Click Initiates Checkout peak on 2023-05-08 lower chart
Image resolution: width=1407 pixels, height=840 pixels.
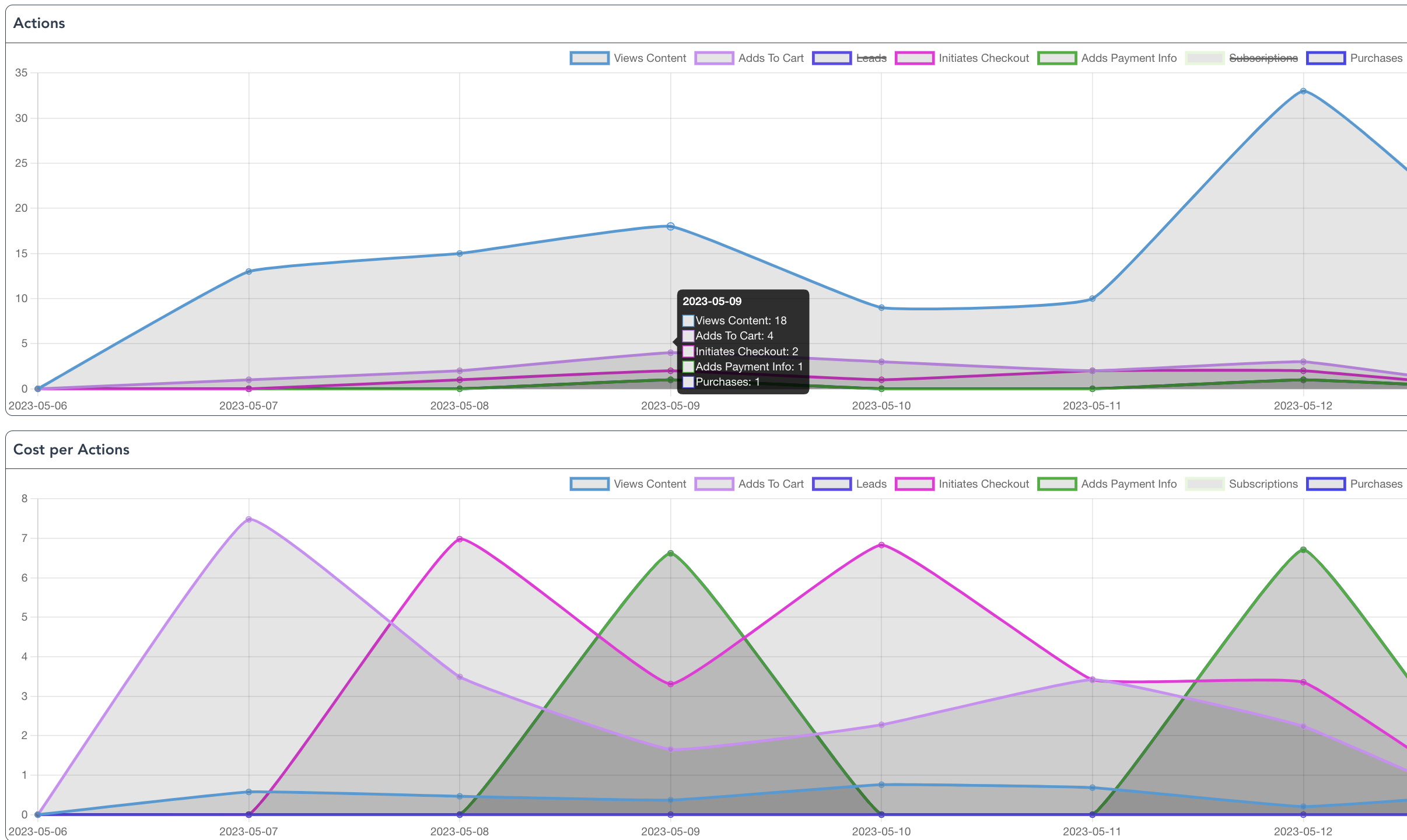pos(460,539)
